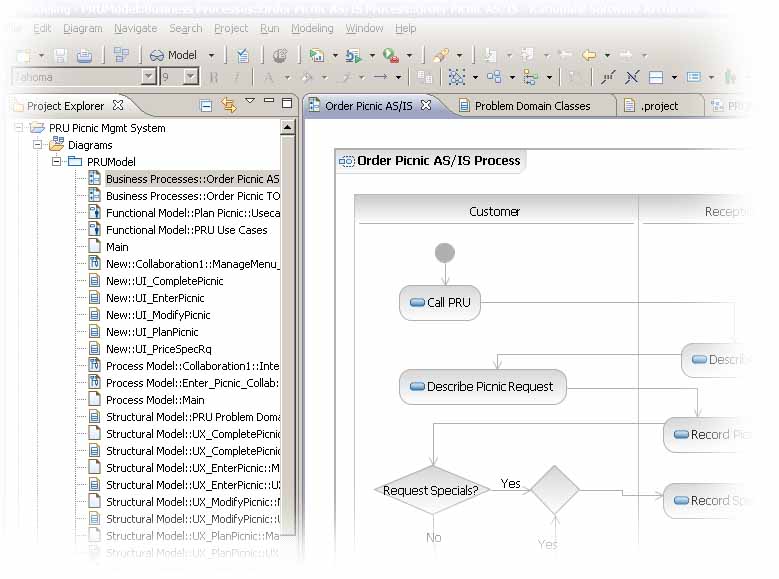Screen dimensions: 779x579
Task: Select Functional Model::PRU Use Cases diagram
Action: tap(186, 230)
